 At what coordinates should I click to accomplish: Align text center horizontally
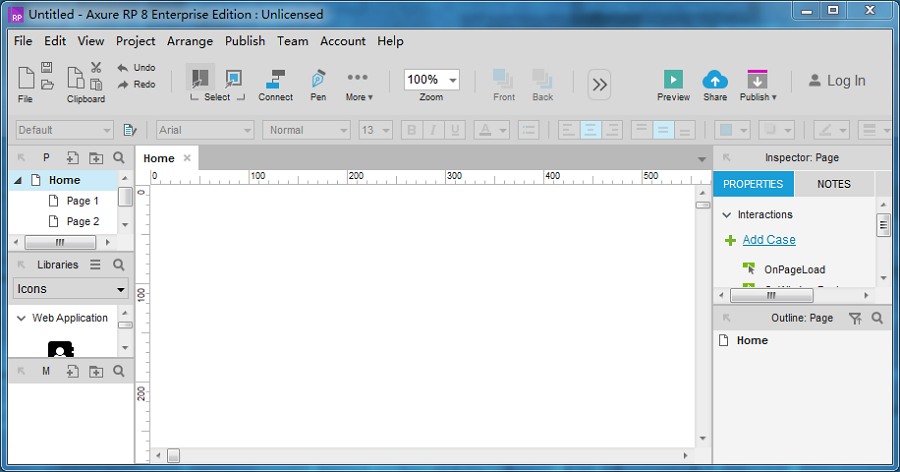pos(590,130)
